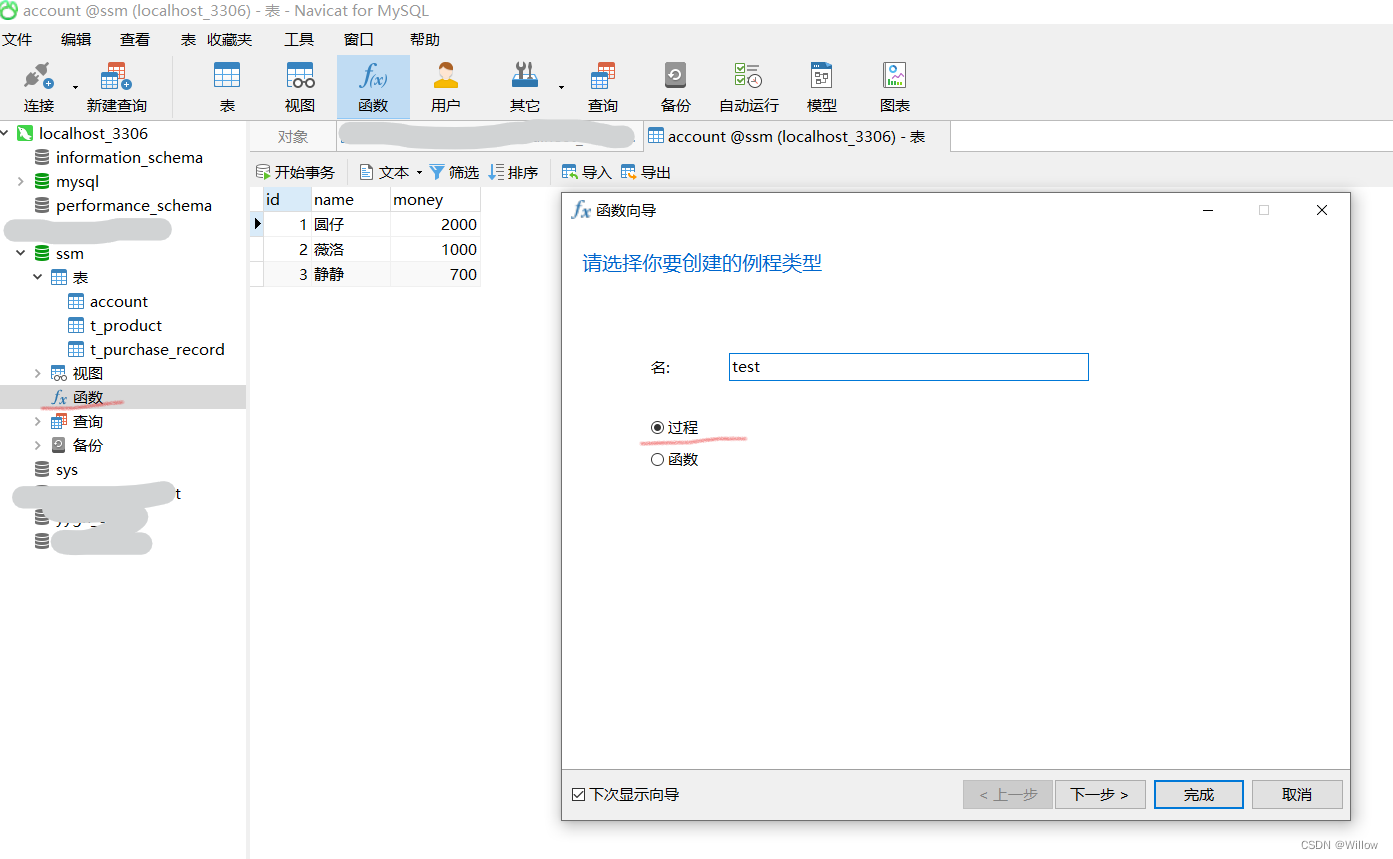Click the 筛选 filter button

pos(454,172)
